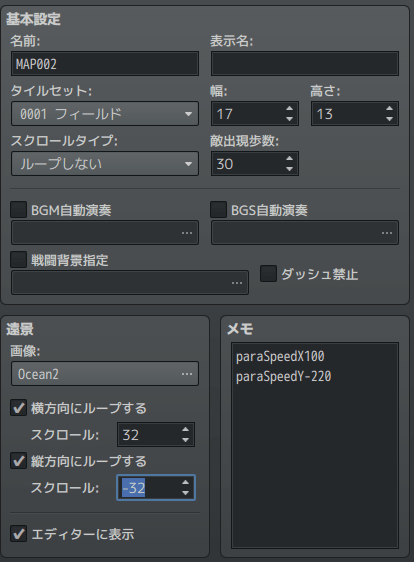
Task: Decrease horizontal scroll value down arrow
Action: point(185,440)
